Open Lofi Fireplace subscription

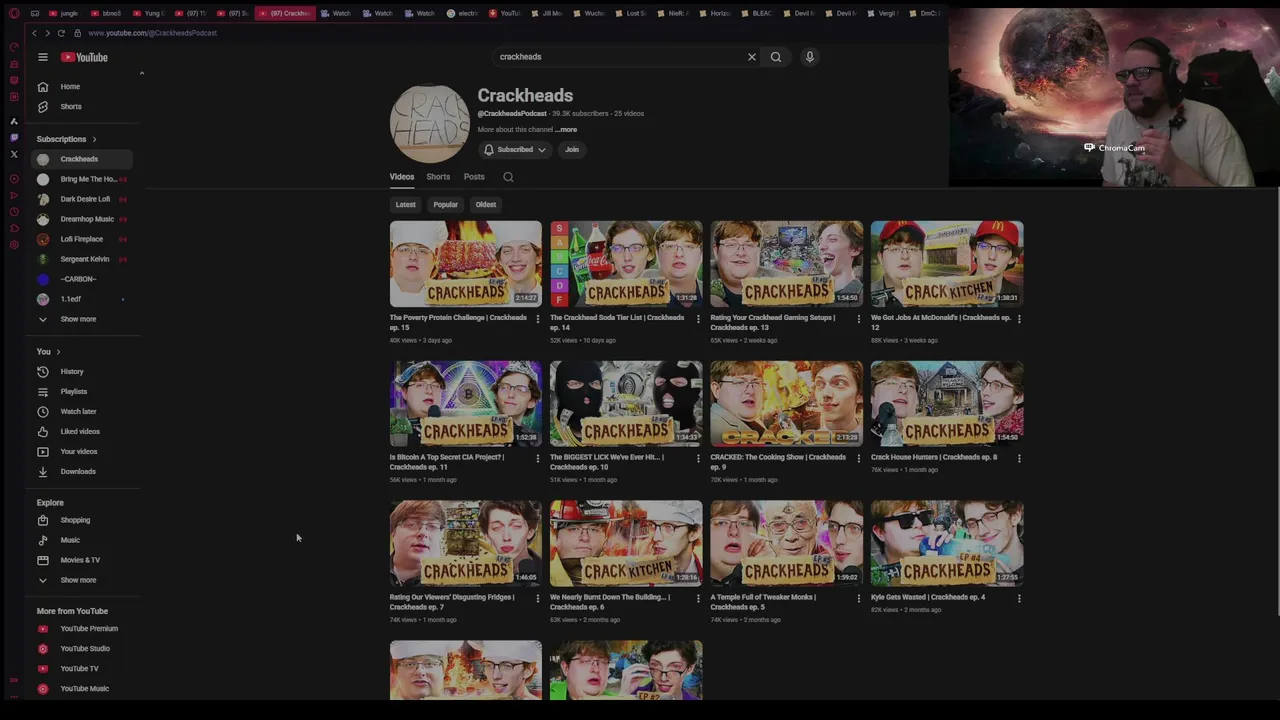pos(80,239)
